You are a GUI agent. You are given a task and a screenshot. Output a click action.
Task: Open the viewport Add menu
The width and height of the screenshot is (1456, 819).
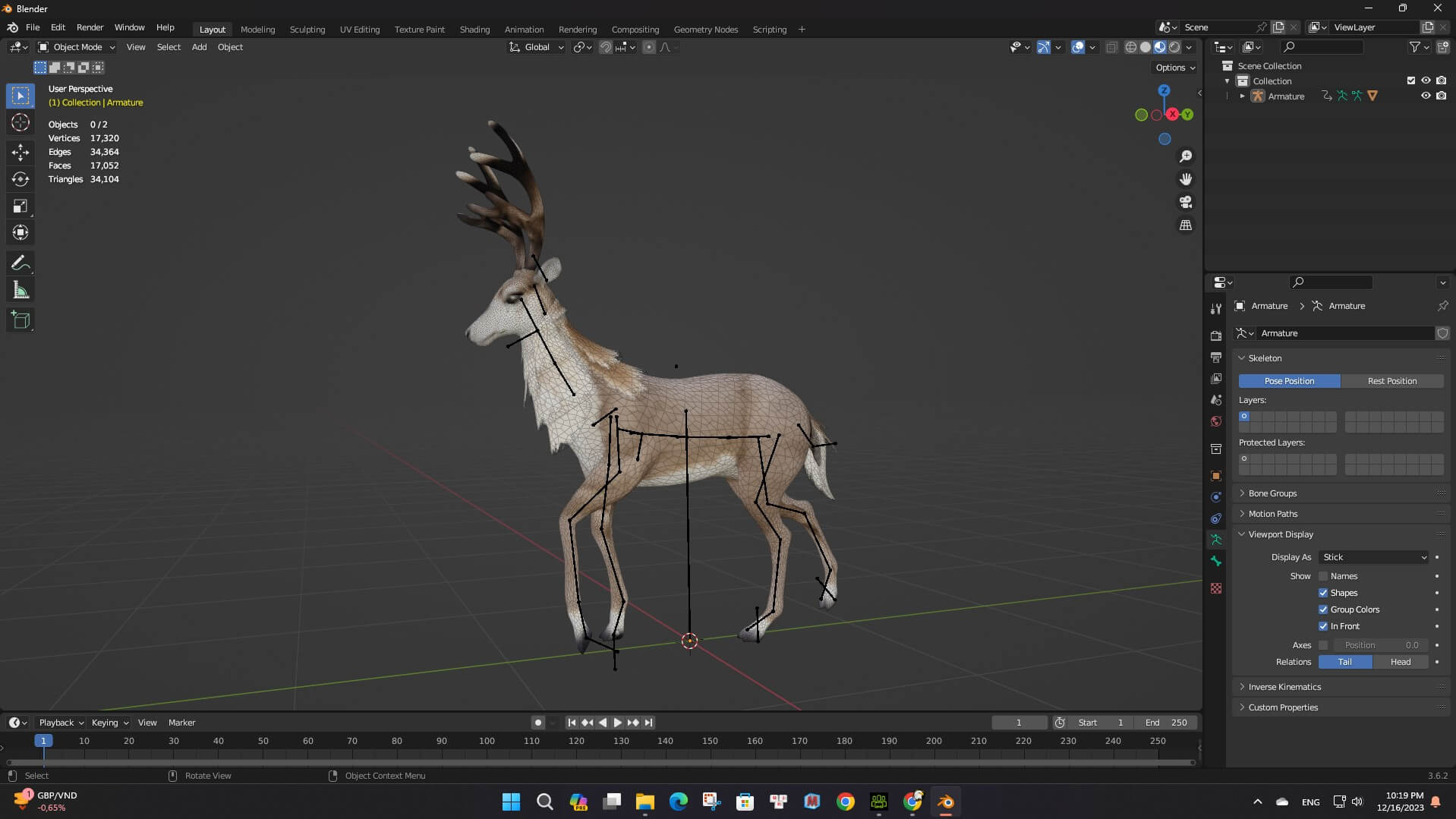199,47
